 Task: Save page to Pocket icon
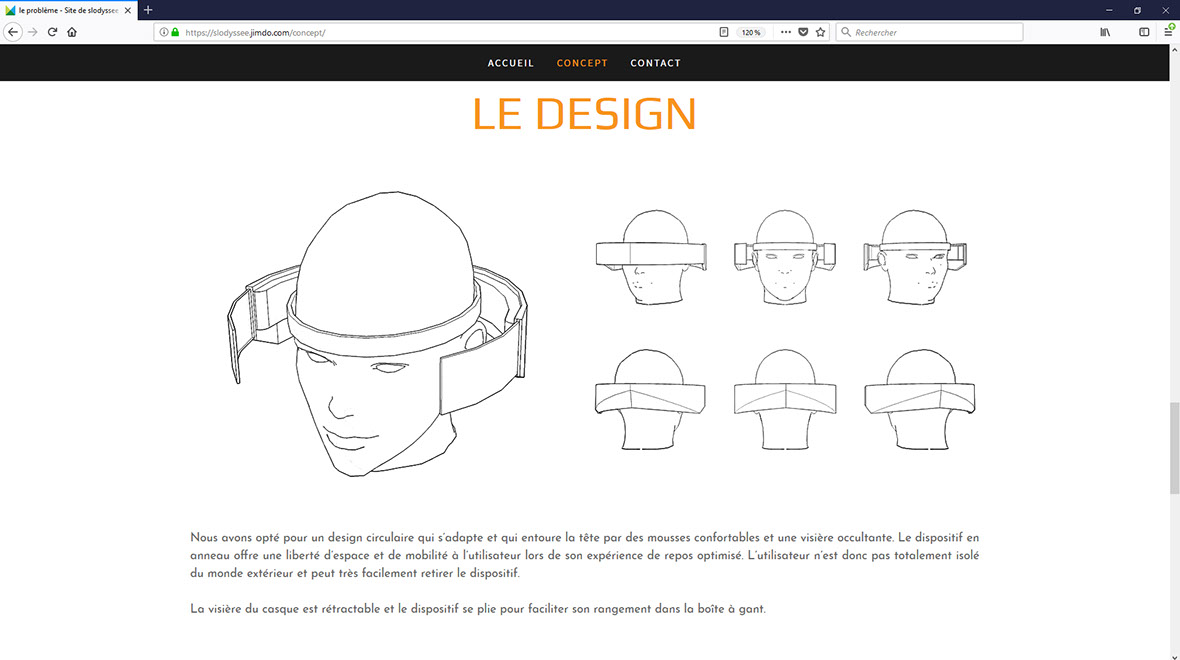pos(803,32)
